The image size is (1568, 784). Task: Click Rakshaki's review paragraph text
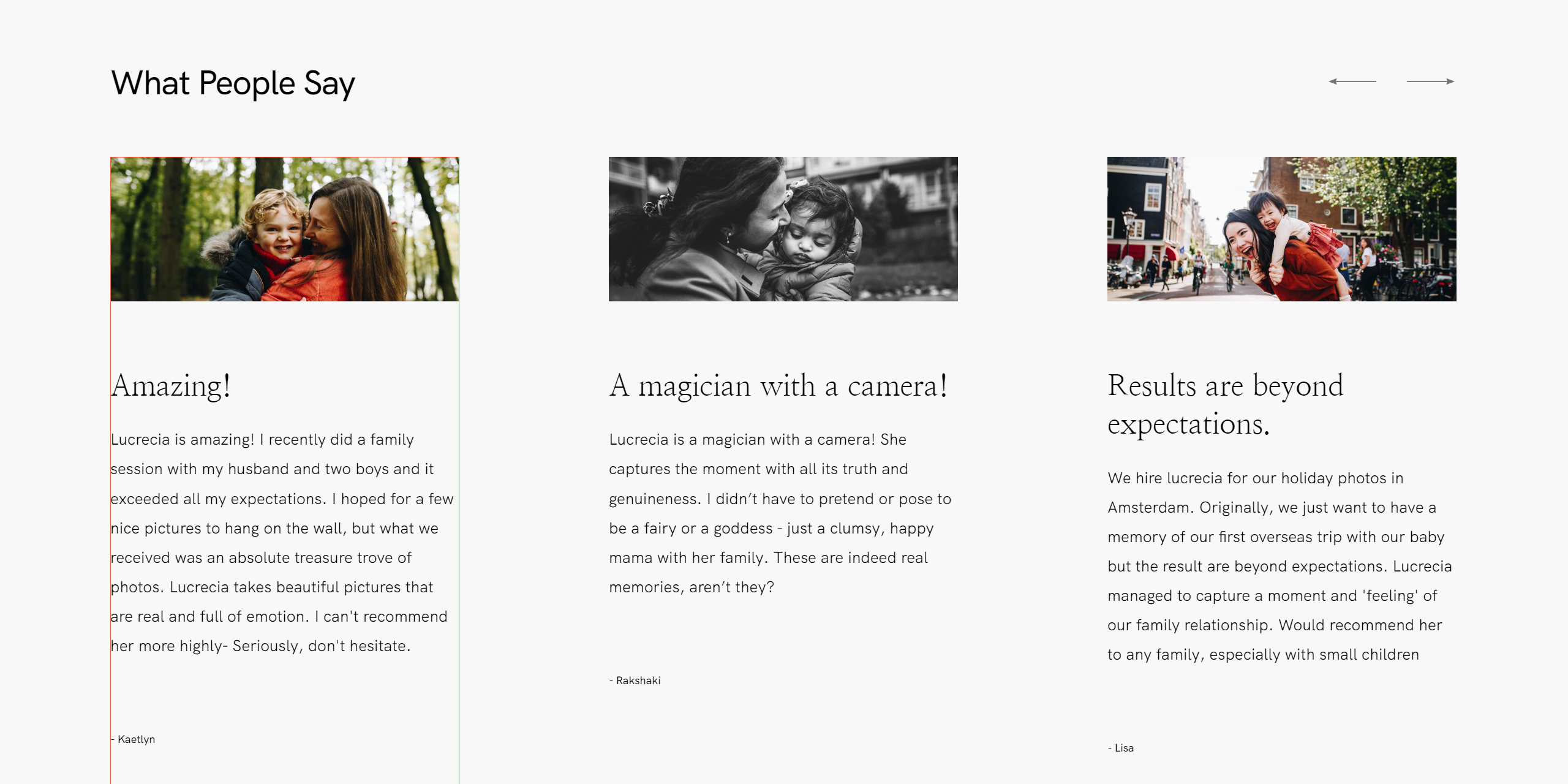pyautogui.click(x=780, y=513)
